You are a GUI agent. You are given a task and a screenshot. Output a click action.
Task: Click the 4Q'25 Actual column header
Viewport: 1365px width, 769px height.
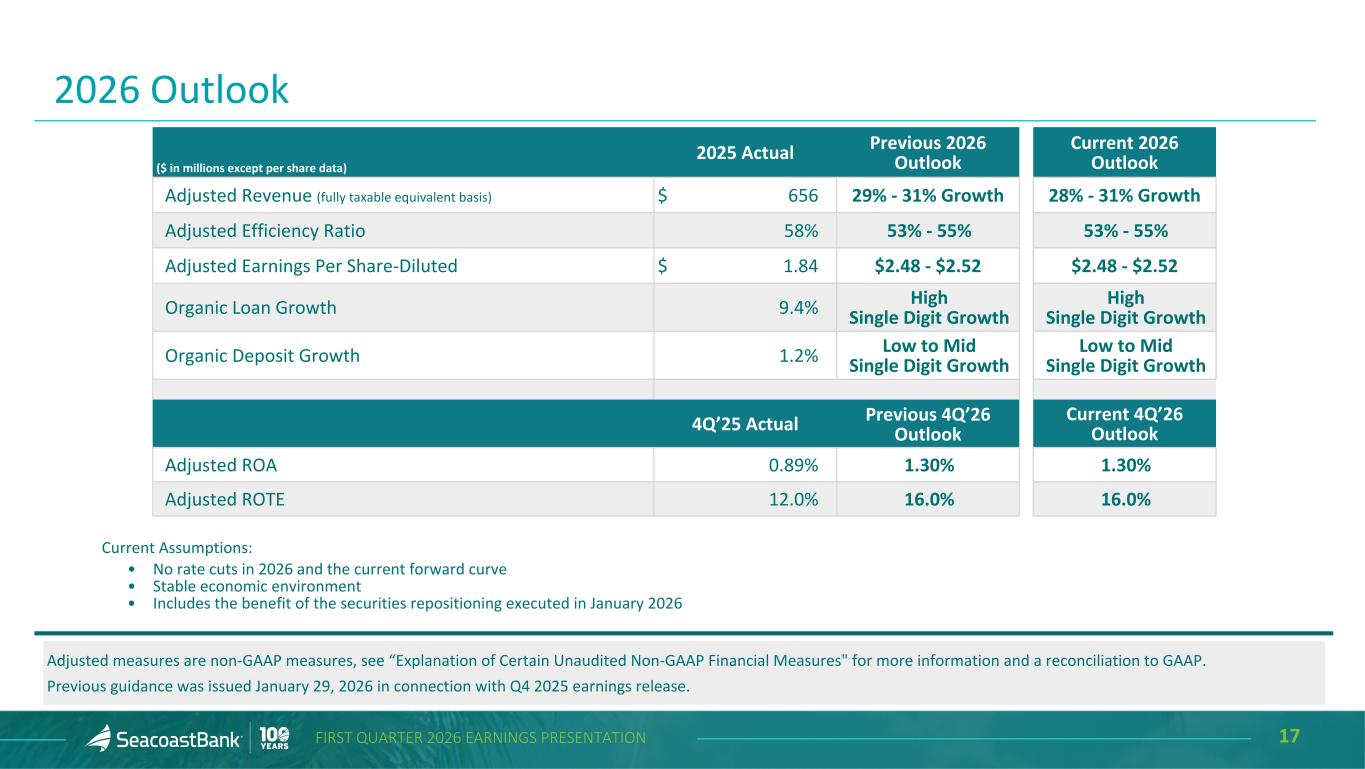point(745,424)
